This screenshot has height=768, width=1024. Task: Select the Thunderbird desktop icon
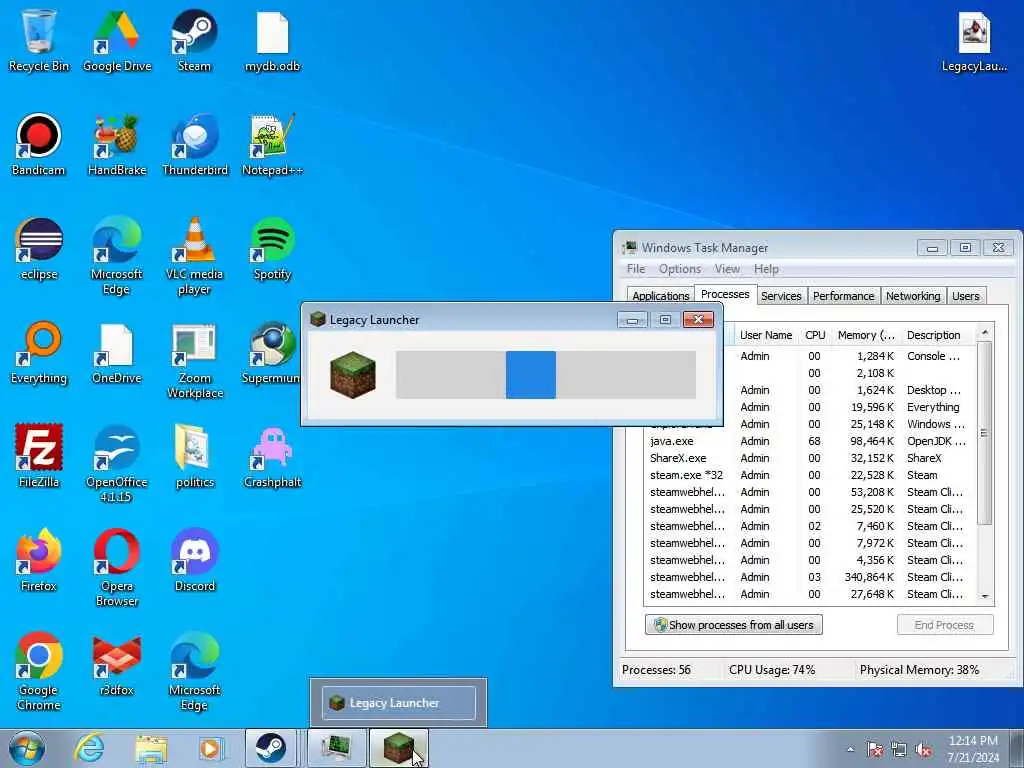click(195, 144)
